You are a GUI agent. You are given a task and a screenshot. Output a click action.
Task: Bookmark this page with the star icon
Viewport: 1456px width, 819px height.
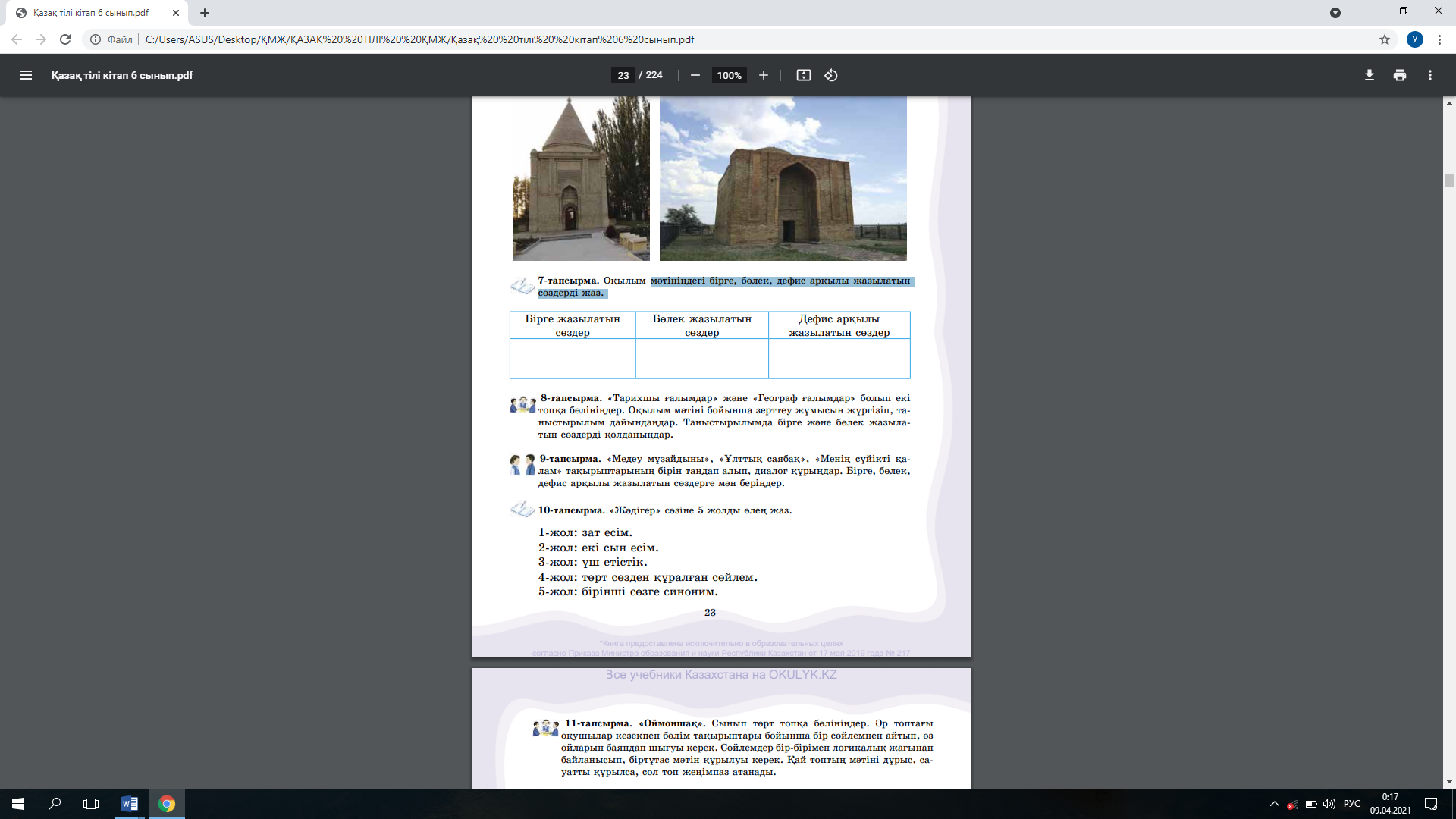coord(1385,39)
